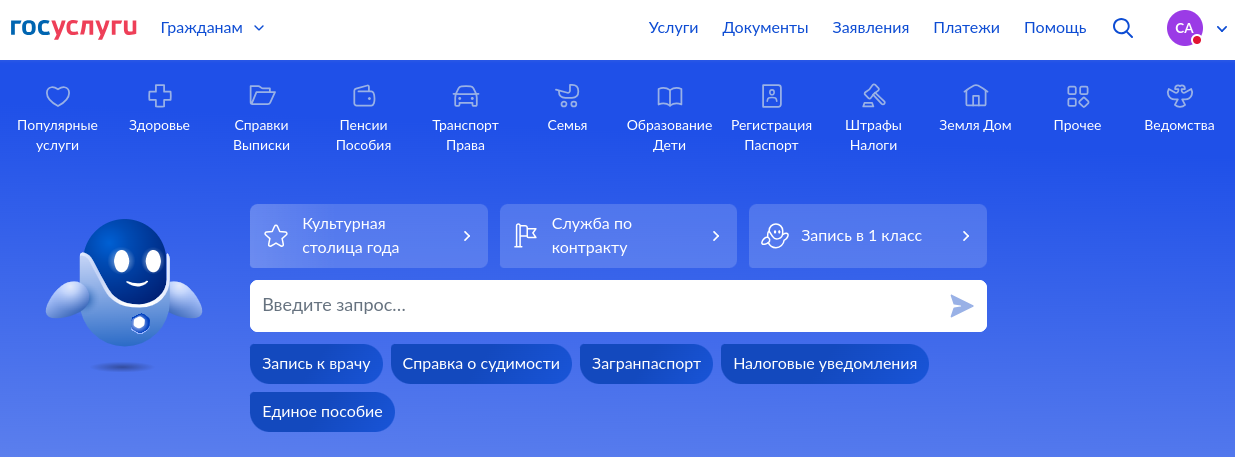Select the Единое пособие suggestion chip
The image size is (1235, 457).
tap(322, 412)
